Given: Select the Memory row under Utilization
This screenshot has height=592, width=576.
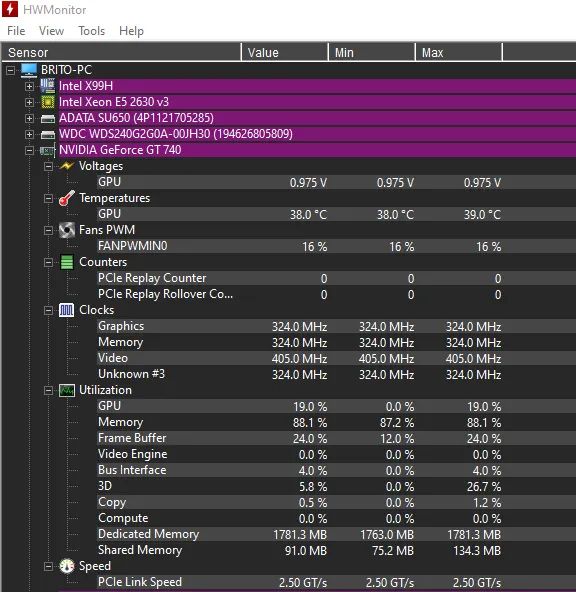Looking at the screenshot, I should pos(337,422).
